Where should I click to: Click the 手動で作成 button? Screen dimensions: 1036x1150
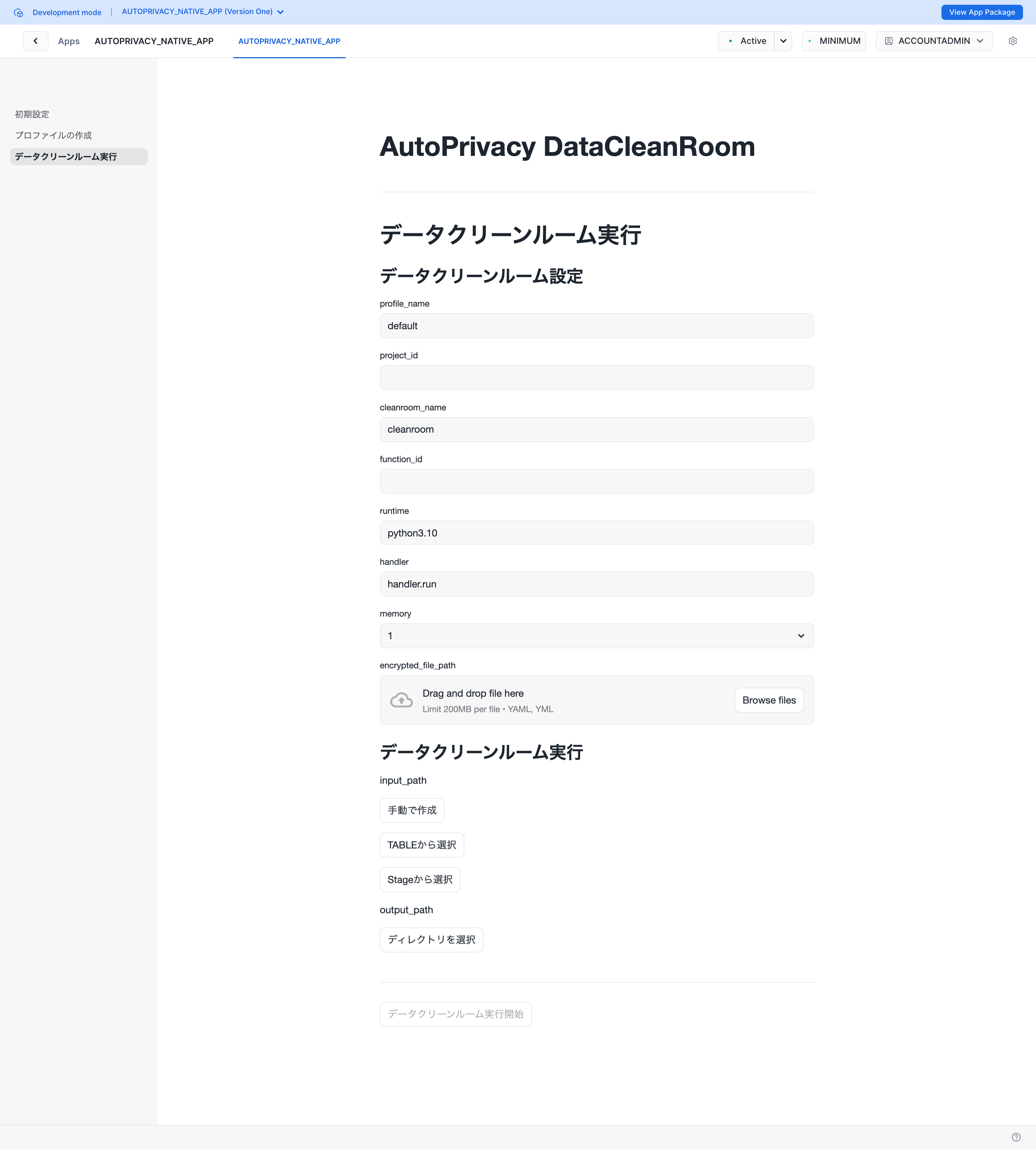(x=411, y=810)
